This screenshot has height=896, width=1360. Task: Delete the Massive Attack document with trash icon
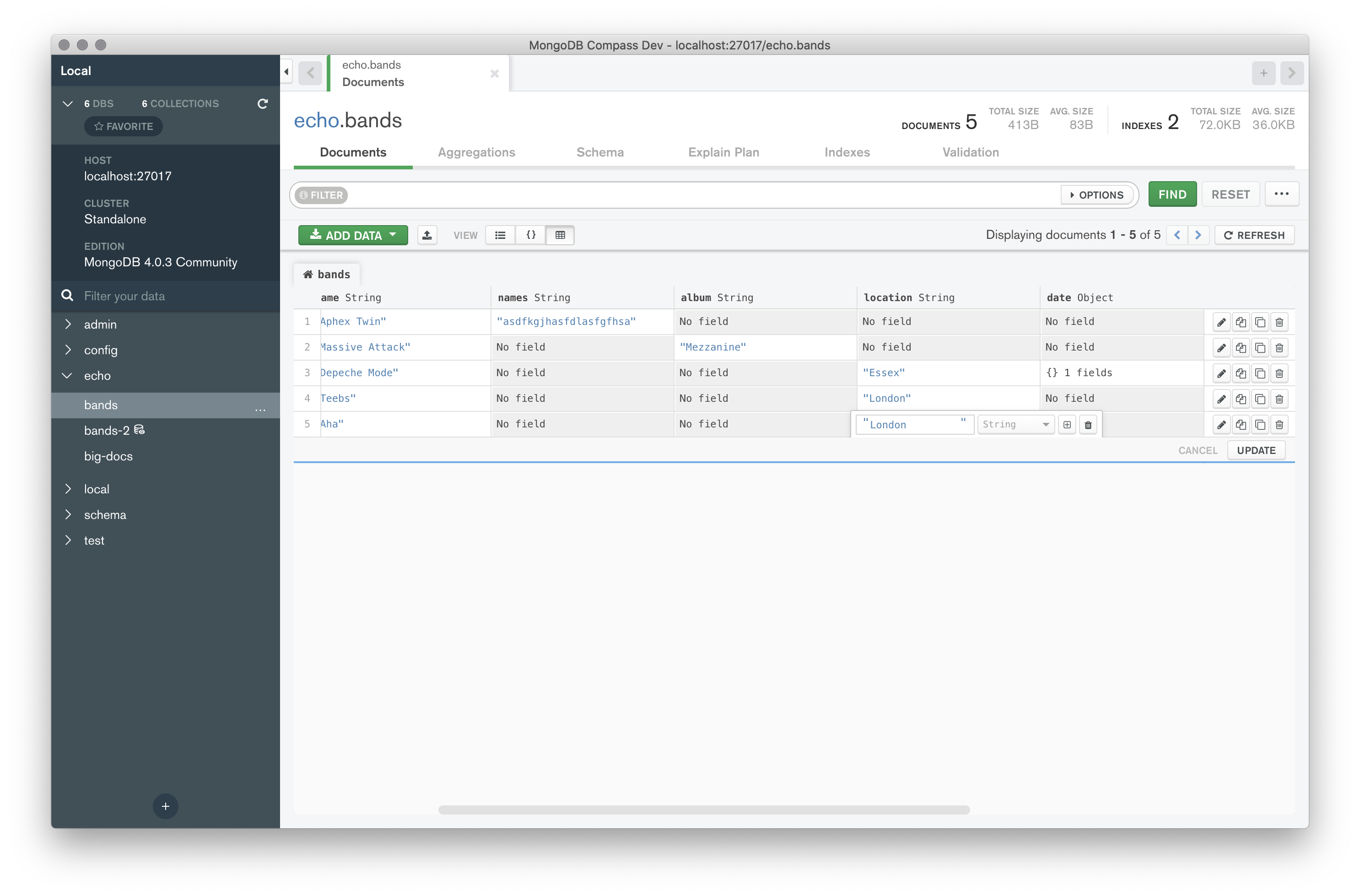(x=1279, y=348)
